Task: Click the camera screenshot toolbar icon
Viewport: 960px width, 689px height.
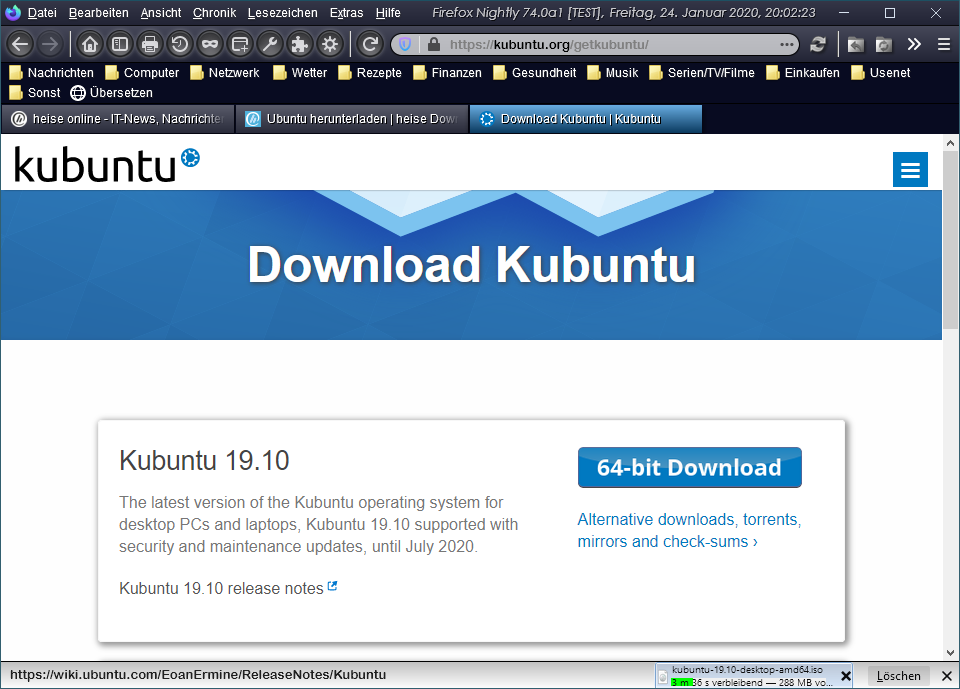Action: [883, 44]
